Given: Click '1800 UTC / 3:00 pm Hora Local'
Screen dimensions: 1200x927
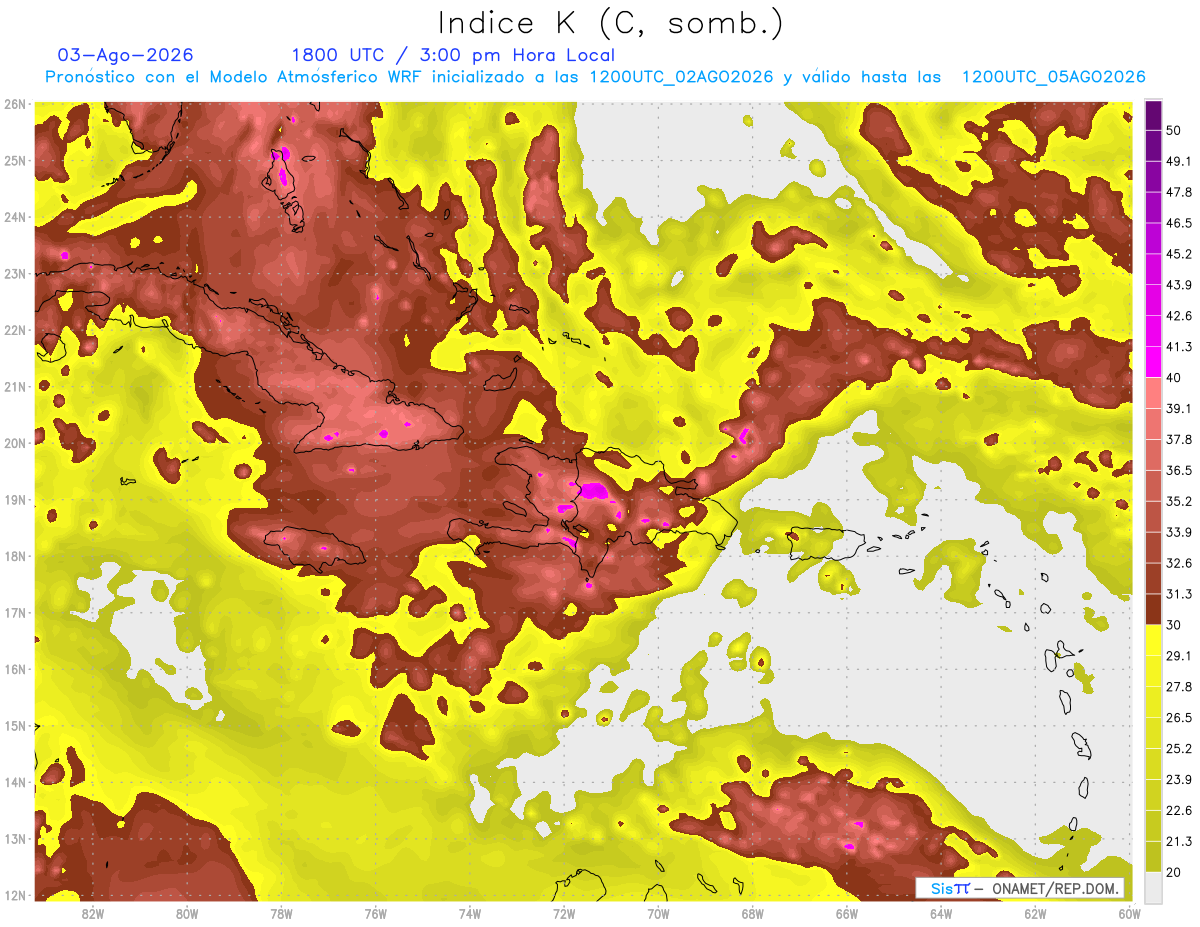Looking at the screenshot, I should (x=453, y=55).
